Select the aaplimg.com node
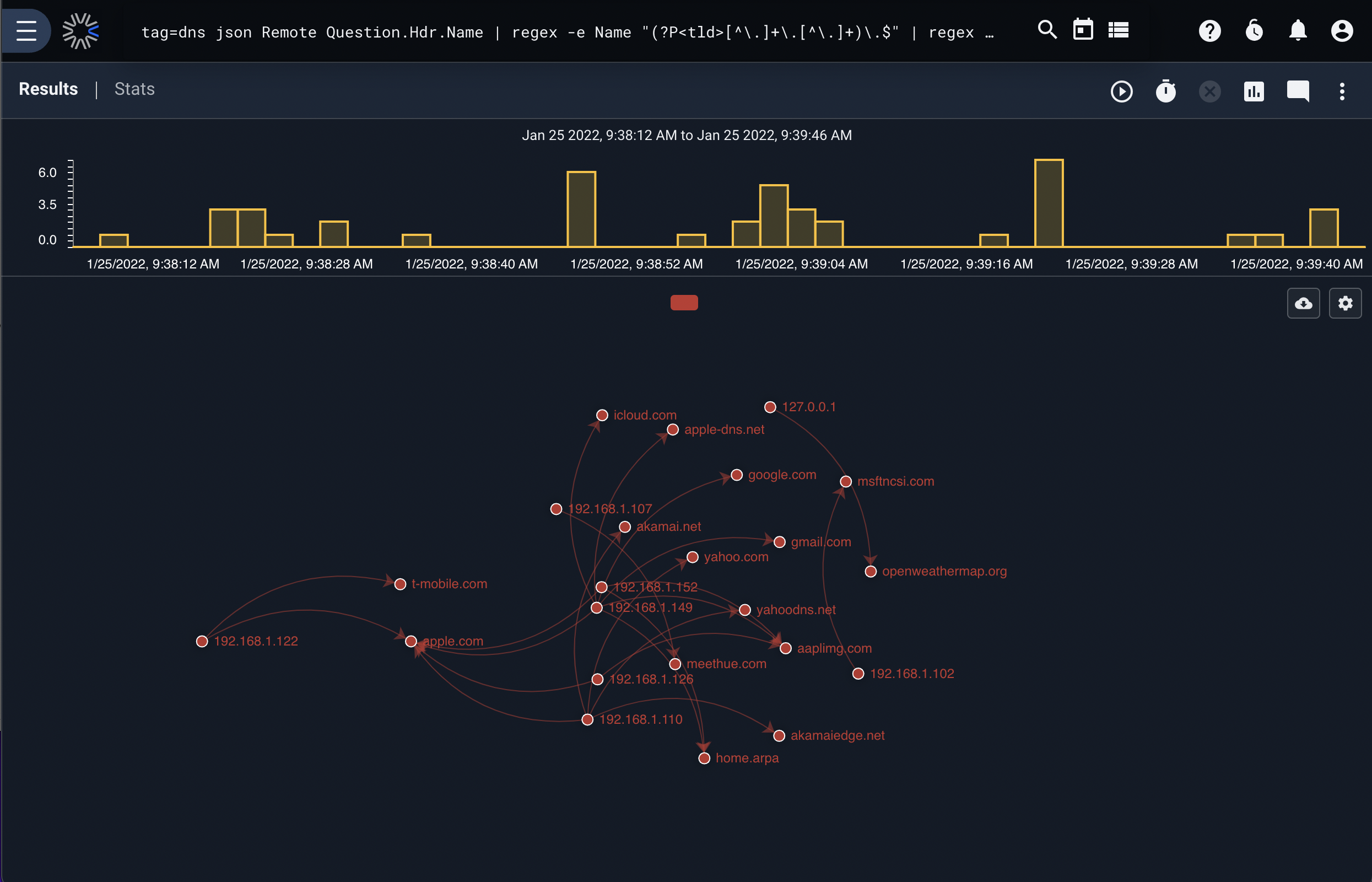Image resolution: width=1372 pixels, height=882 pixels. tap(785, 648)
